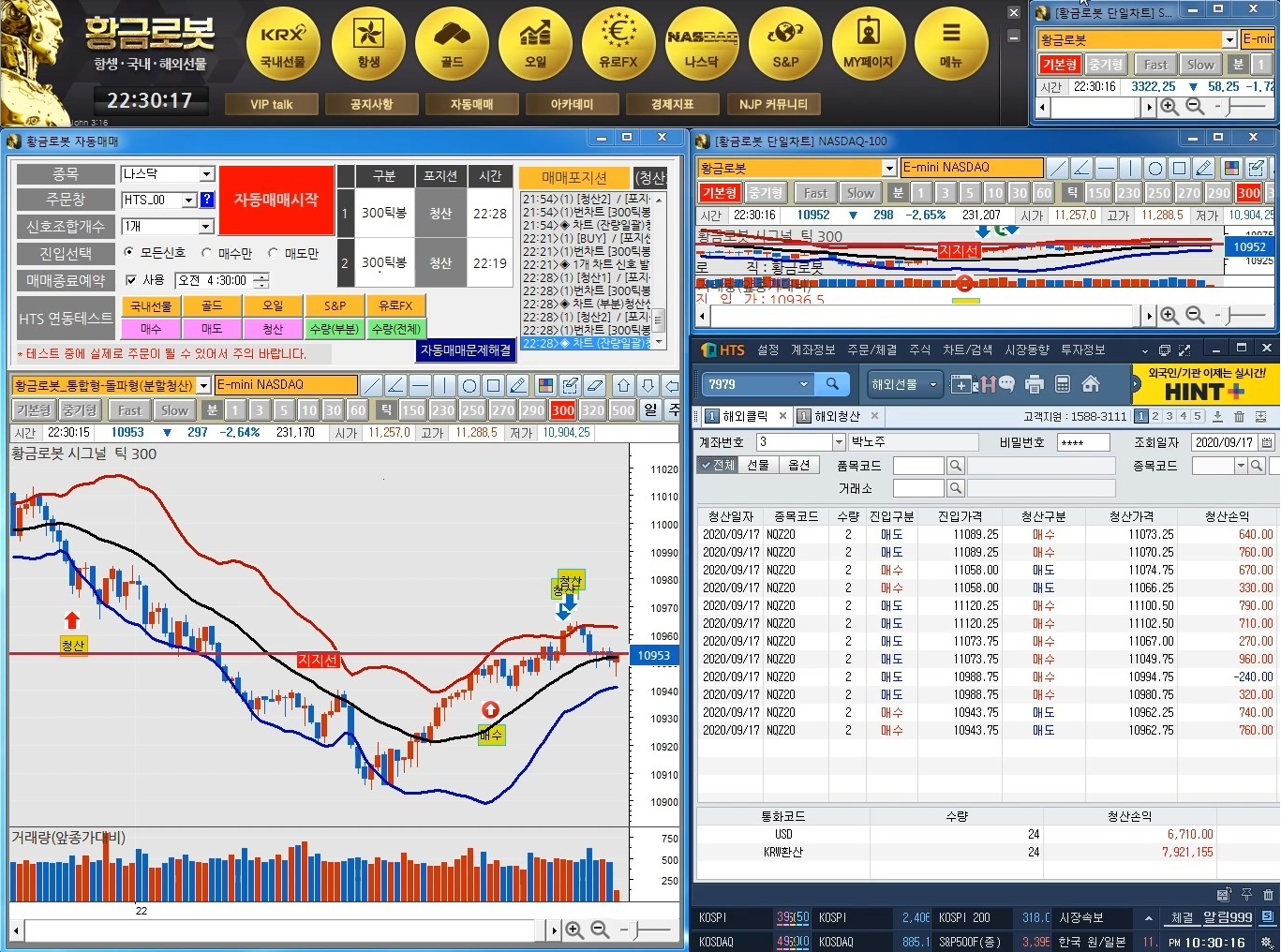Click blue help question mark beside 주문창
Image resolution: width=1281 pixels, height=952 pixels.
[x=207, y=200]
